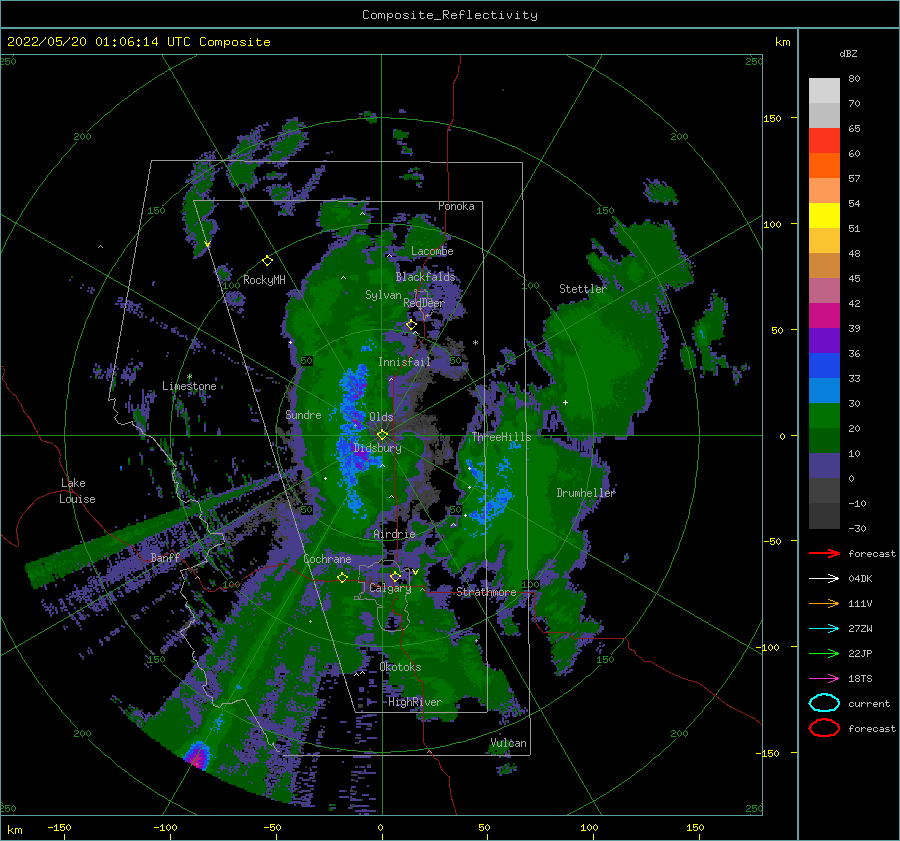Click the red forecast ellipse icon
This screenshot has width=900, height=841.
[824, 728]
